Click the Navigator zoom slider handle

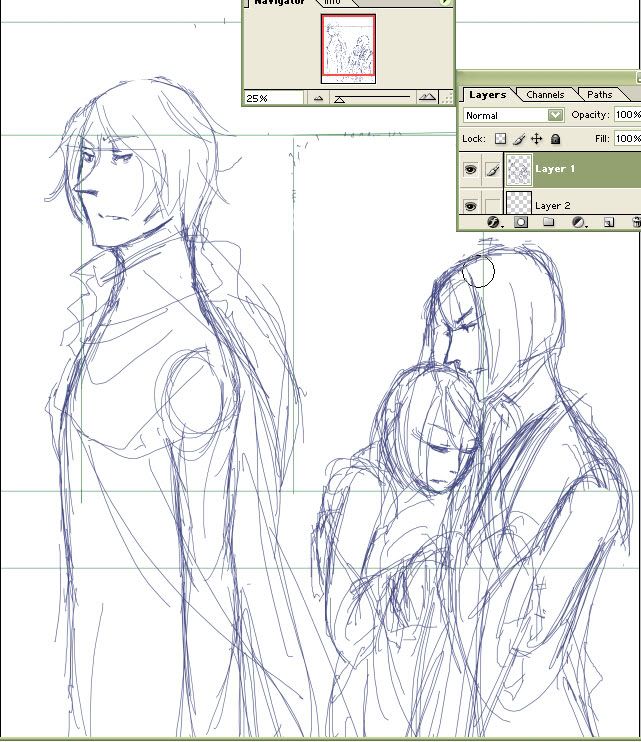point(339,99)
